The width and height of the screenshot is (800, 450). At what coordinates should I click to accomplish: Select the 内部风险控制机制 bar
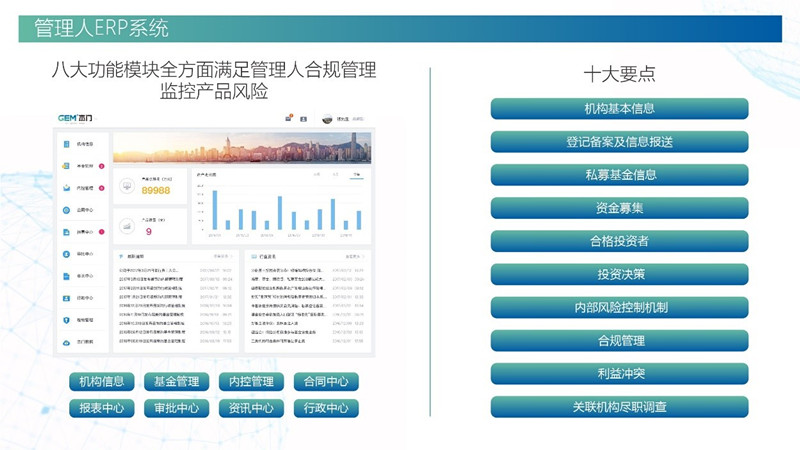pyautogui.click(x=619, y=307)
